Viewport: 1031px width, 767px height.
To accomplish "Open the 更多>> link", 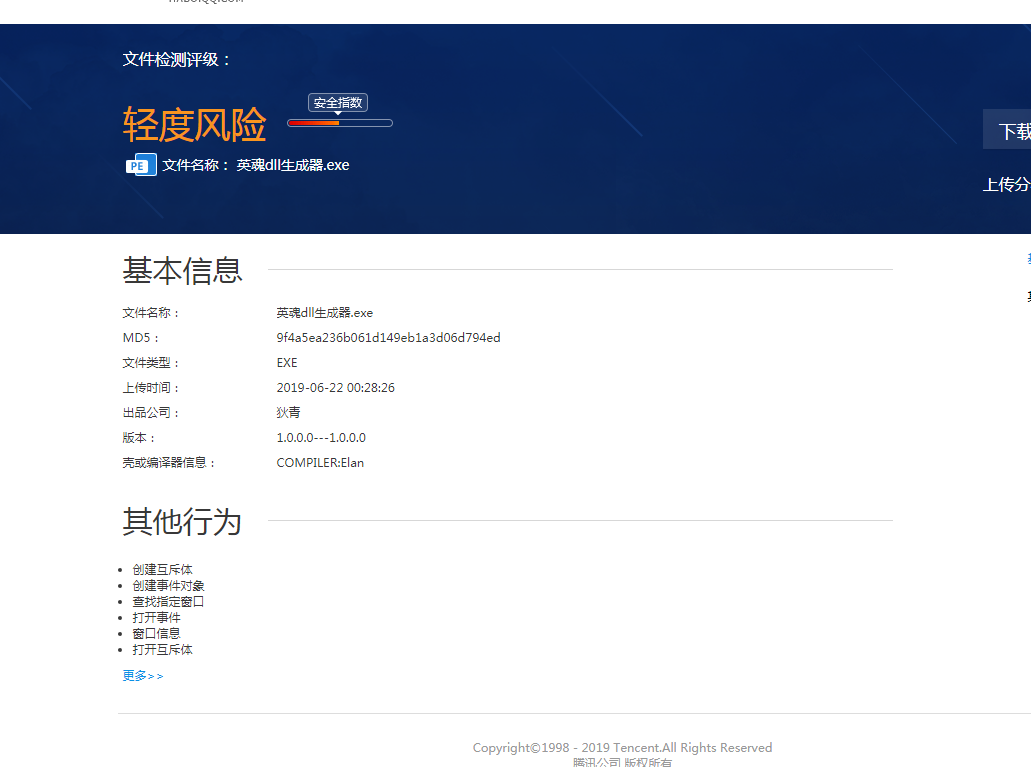I will (143, 676).
